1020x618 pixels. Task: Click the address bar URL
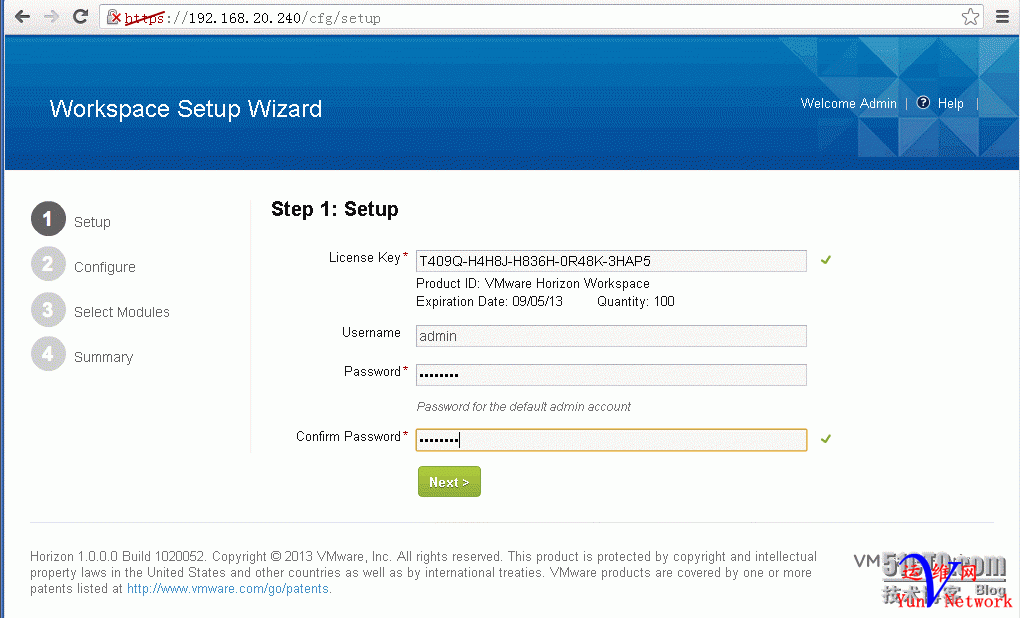click(252, 18)
